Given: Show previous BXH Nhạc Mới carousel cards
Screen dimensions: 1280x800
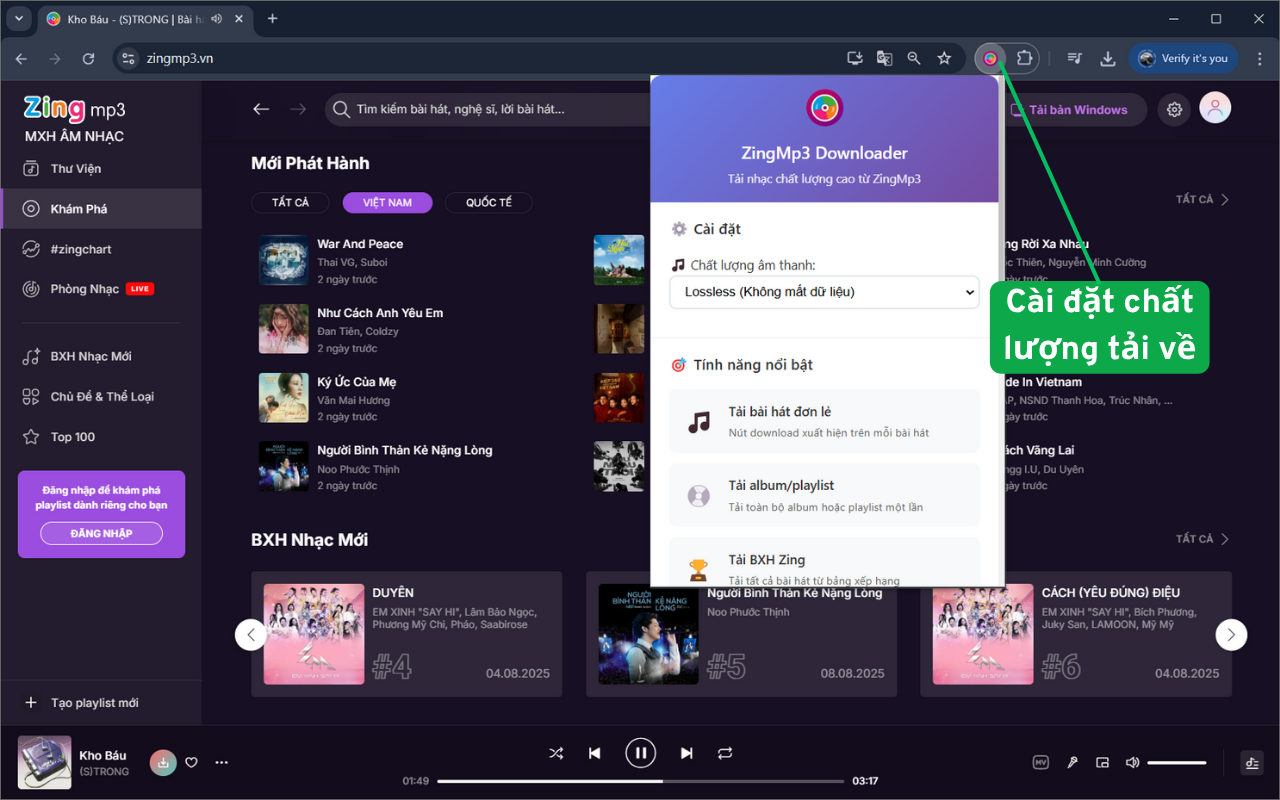Looking at the screenshot, I should tap(251, 634).
